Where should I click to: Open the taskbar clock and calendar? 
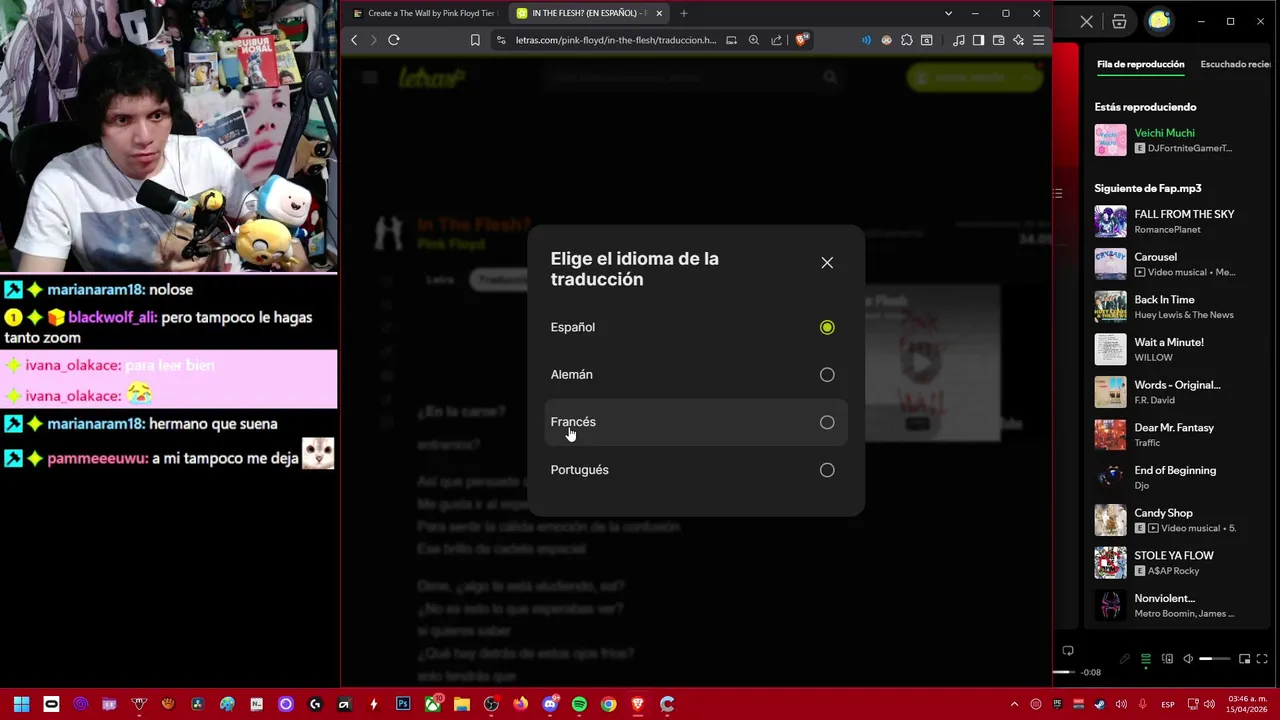point(1247,704)
